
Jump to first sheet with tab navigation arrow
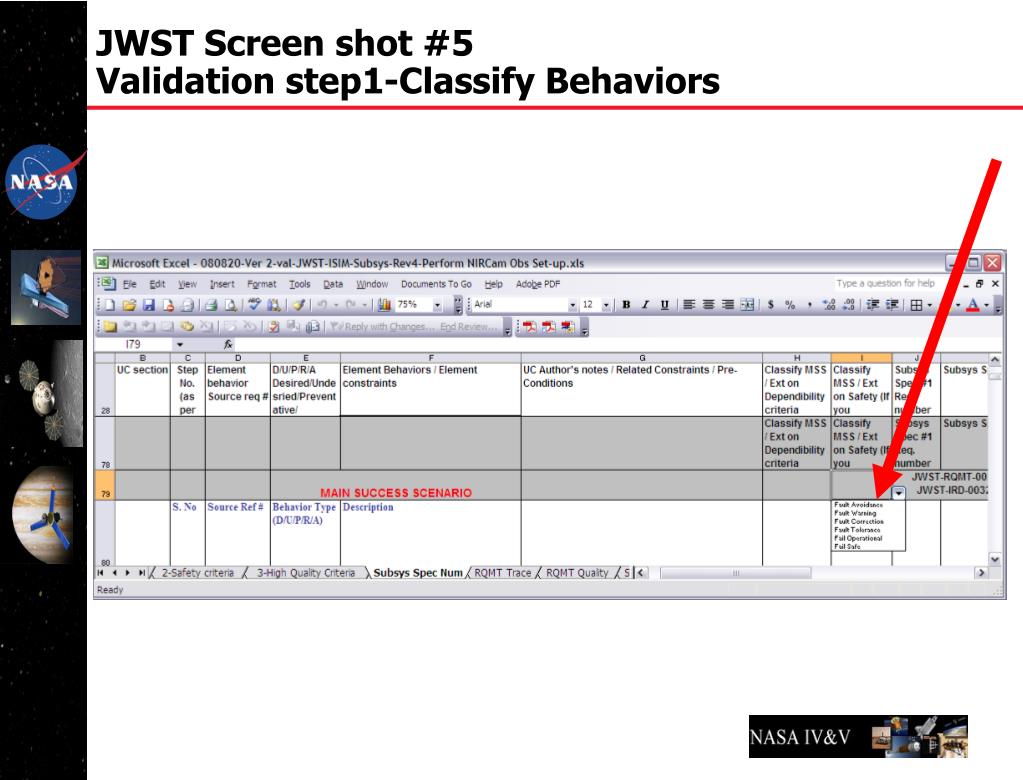[x=100, y=573]
